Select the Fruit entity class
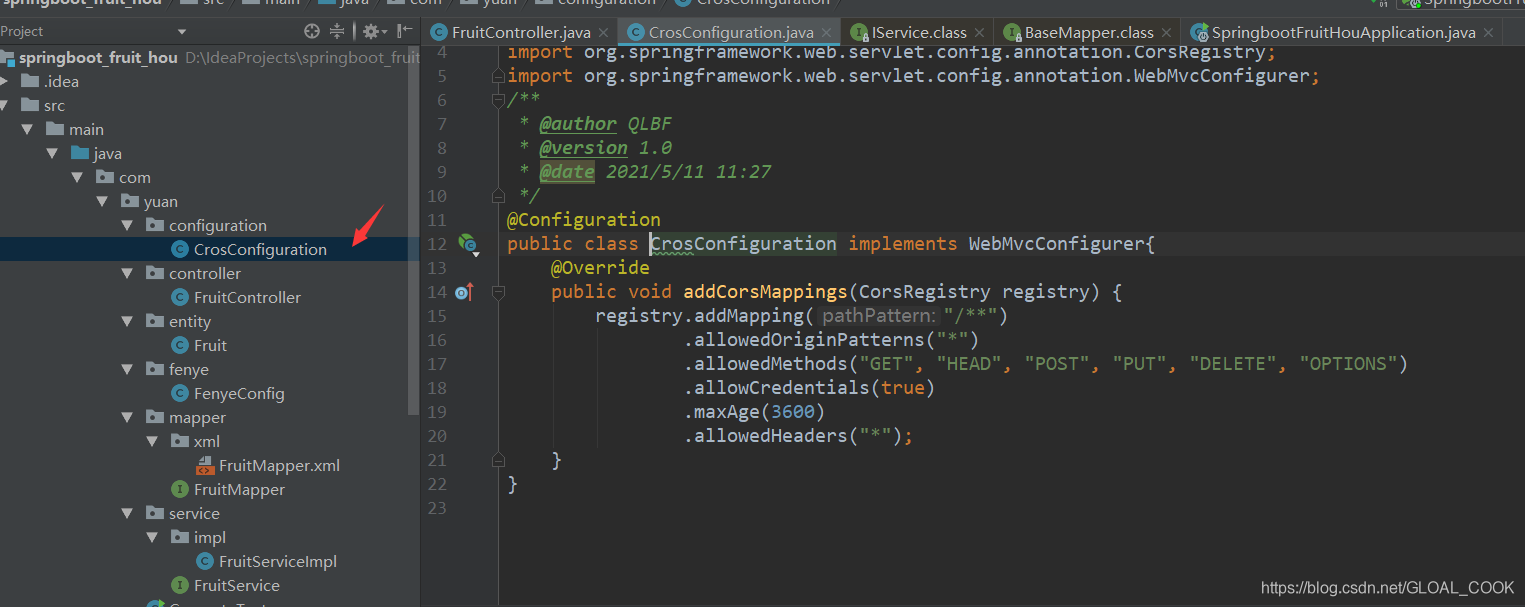The width and height of the screenshot is (1525, 607). tap(210, 345)
